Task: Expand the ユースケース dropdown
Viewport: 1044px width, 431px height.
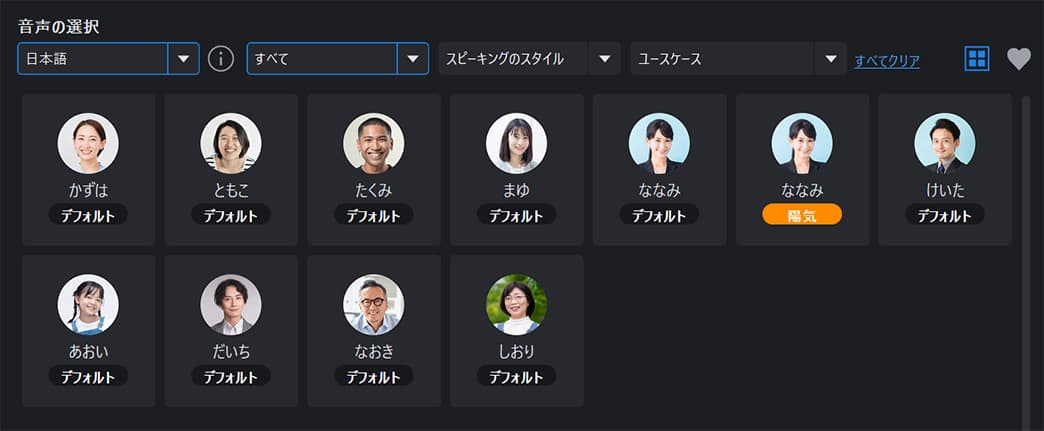Action: [738, 59]
